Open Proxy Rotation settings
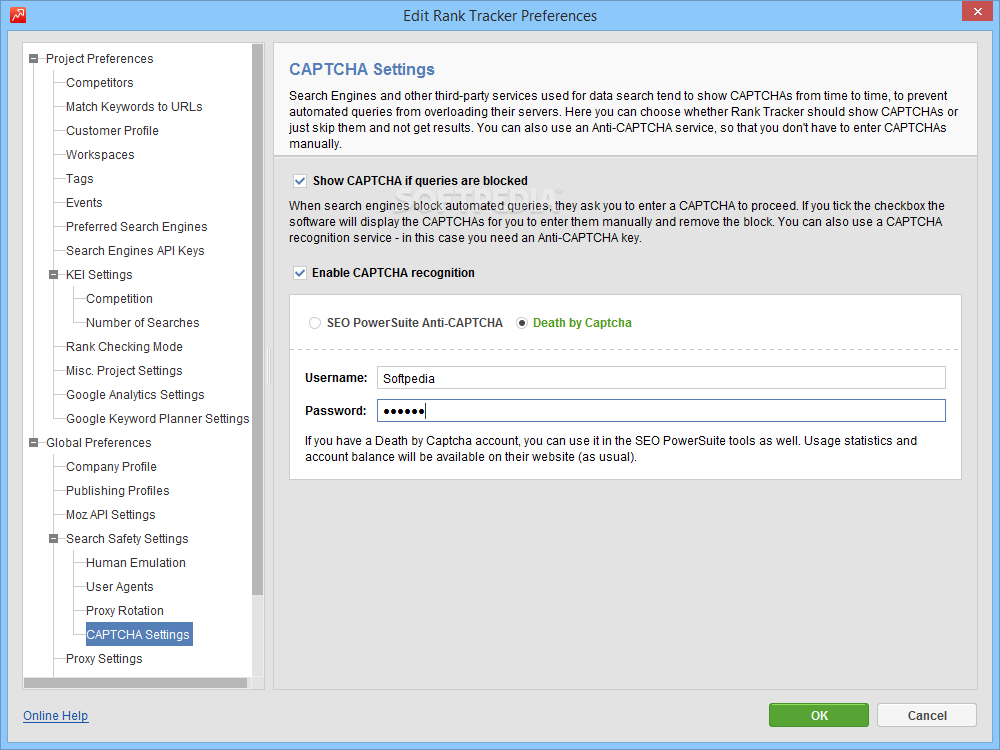This screenshot has height=750, width=1000. pos(125,611)
